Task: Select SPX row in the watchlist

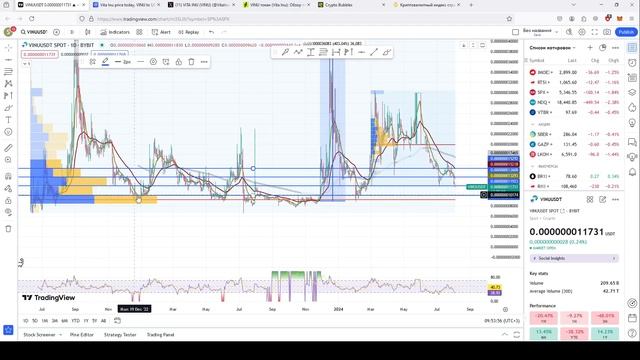Action: [574, 92]
